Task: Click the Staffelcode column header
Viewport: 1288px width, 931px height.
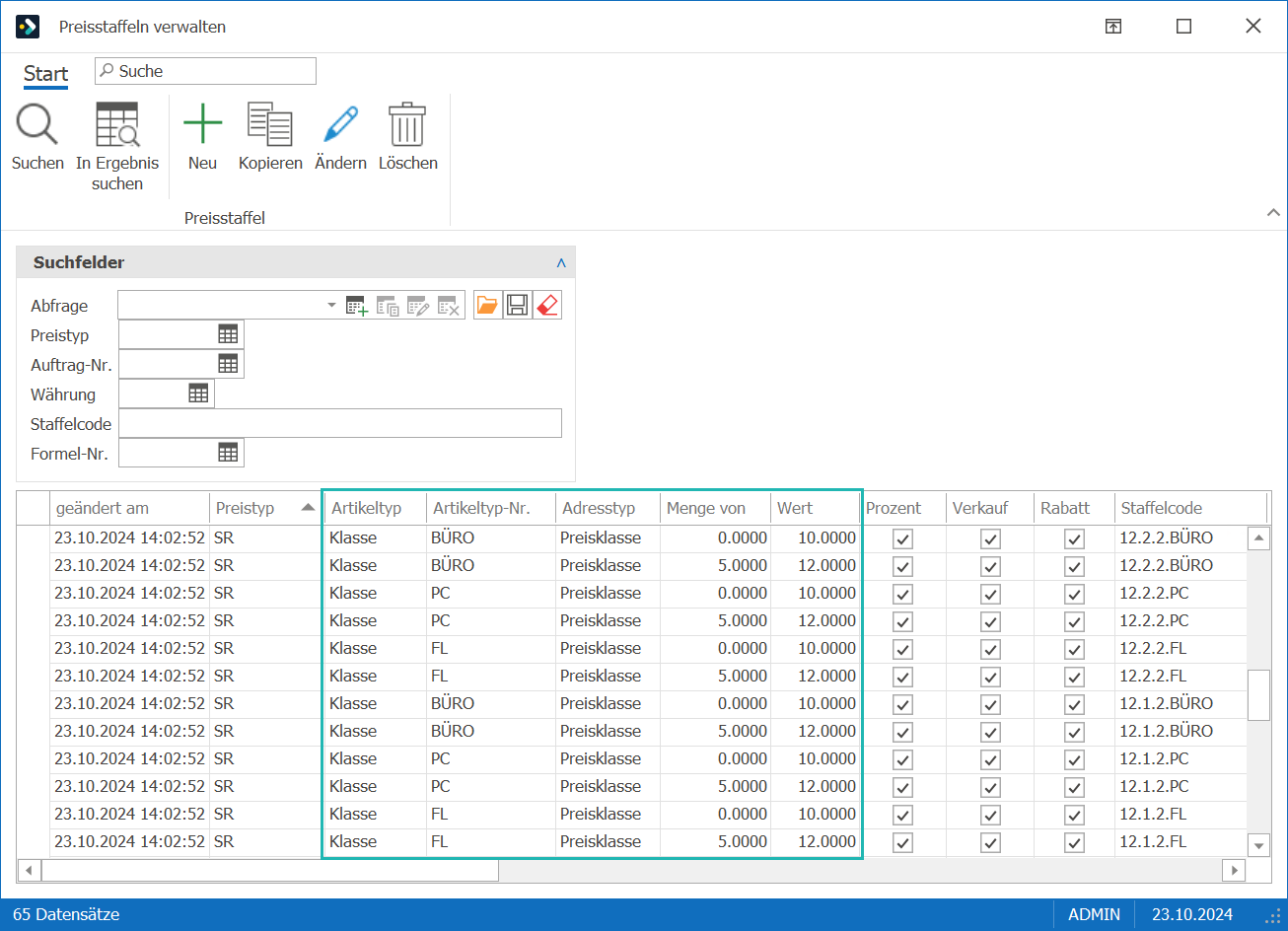Action: [x=1190, y=508]
